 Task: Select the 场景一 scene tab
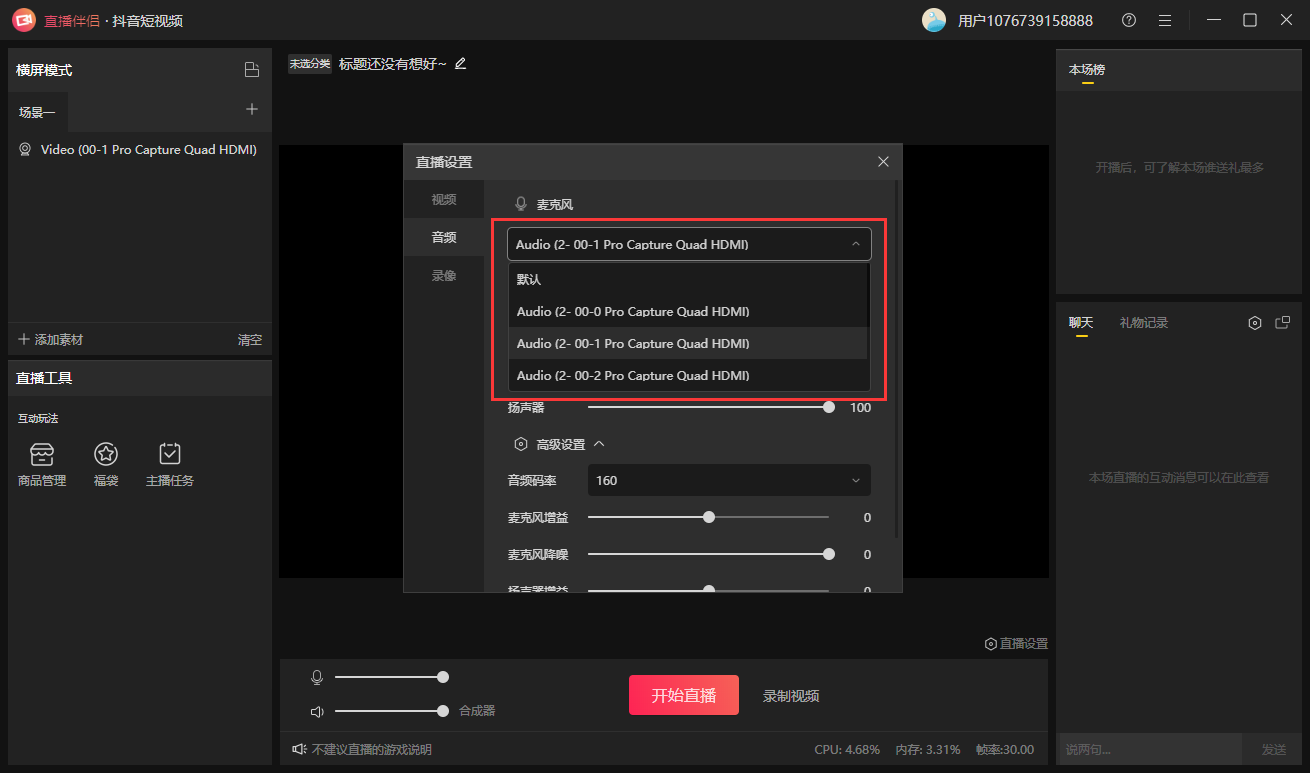coord(38,112)
